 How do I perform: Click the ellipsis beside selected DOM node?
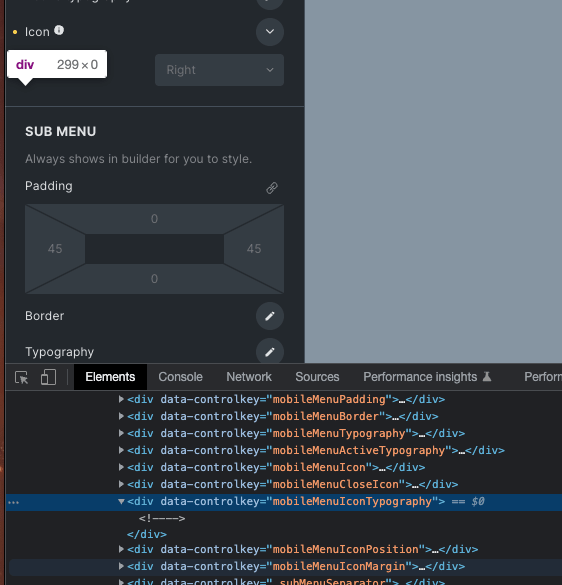(x=13, y=503)
